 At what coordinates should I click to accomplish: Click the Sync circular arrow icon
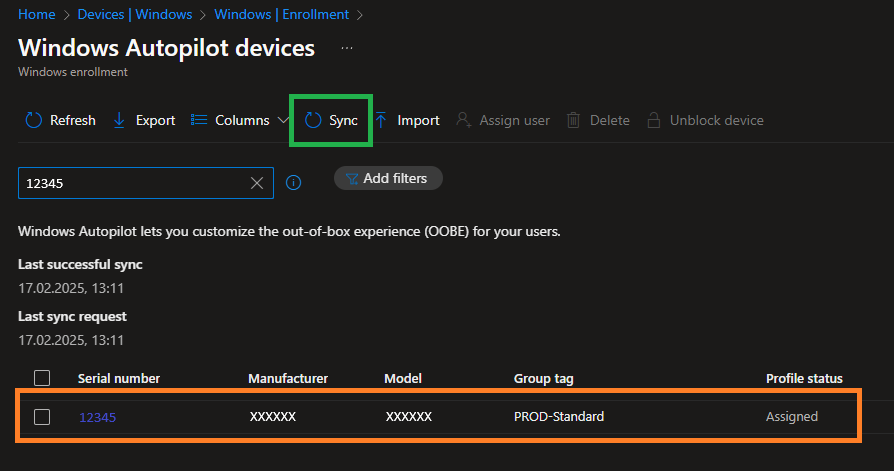pyautogui.click(x=313, y=120)
